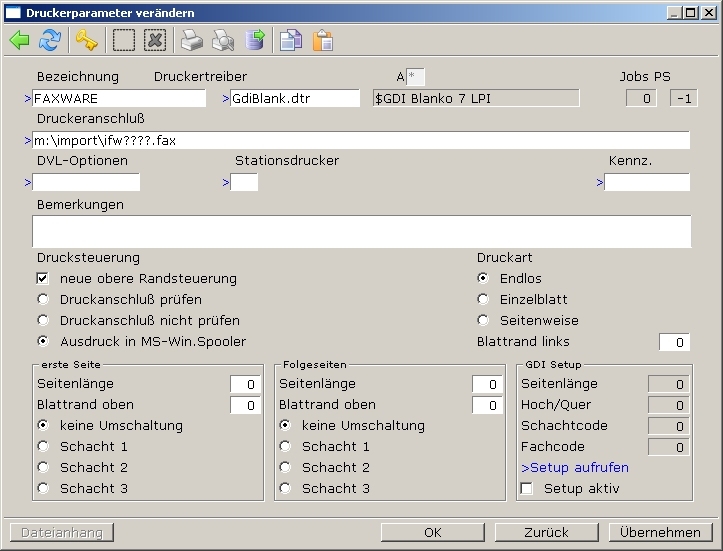Viewport: 723px width, 551px height.
Task: Click the printer icon in toolbar
Action: tap(191, 40)
